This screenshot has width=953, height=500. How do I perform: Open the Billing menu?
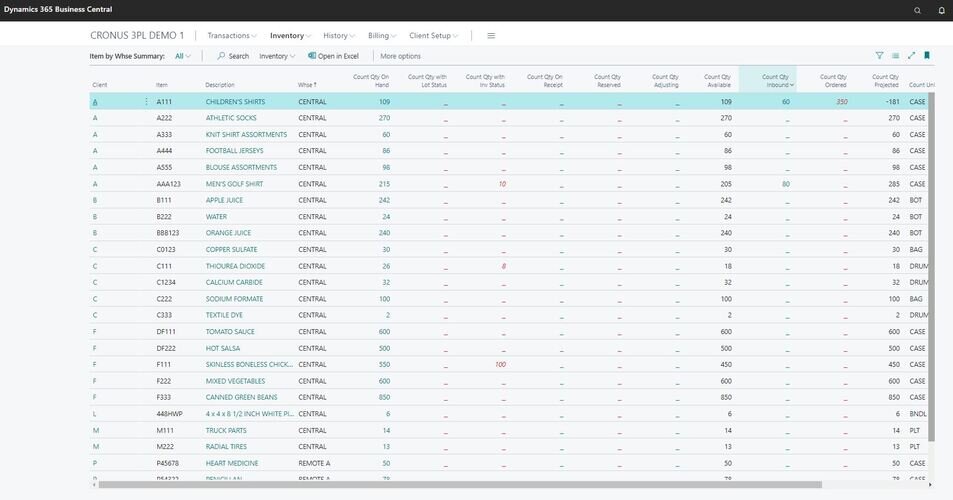point(382,36)
